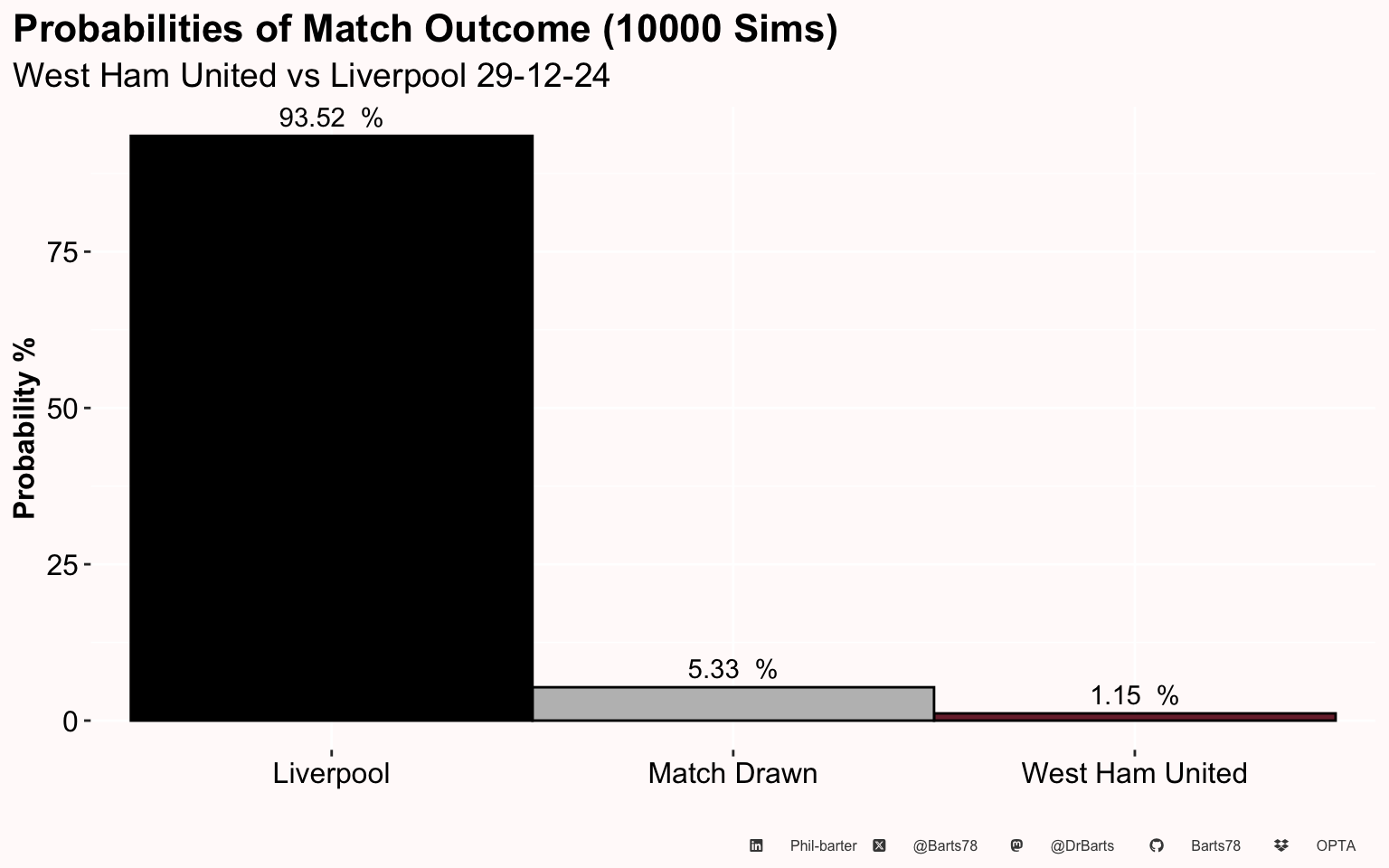Click the LinkedIn icon in footer
The image size is (1389, 868).
click(756, 845)
